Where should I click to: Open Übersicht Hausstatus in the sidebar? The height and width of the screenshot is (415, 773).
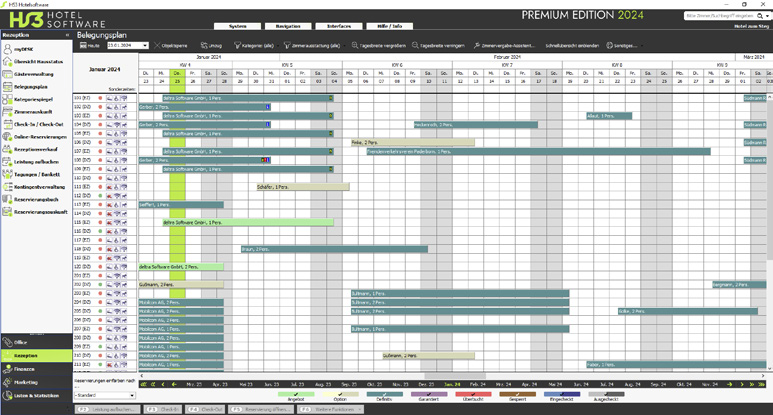click(33, 62)
